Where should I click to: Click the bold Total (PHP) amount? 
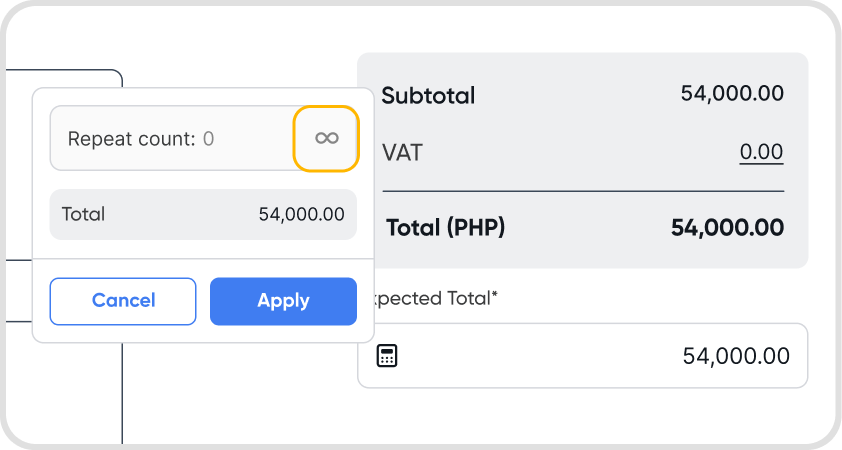727,228
